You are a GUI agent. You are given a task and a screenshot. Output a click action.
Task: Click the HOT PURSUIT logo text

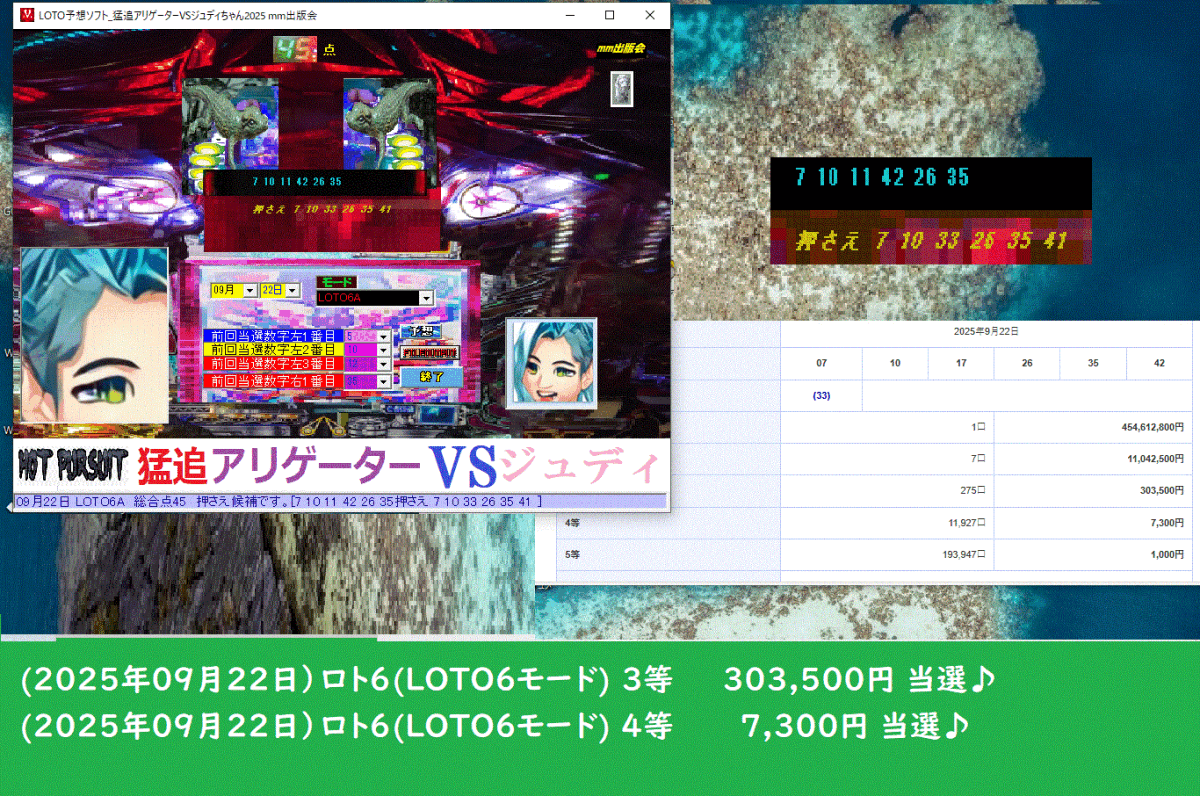click(x=73, y=466)
